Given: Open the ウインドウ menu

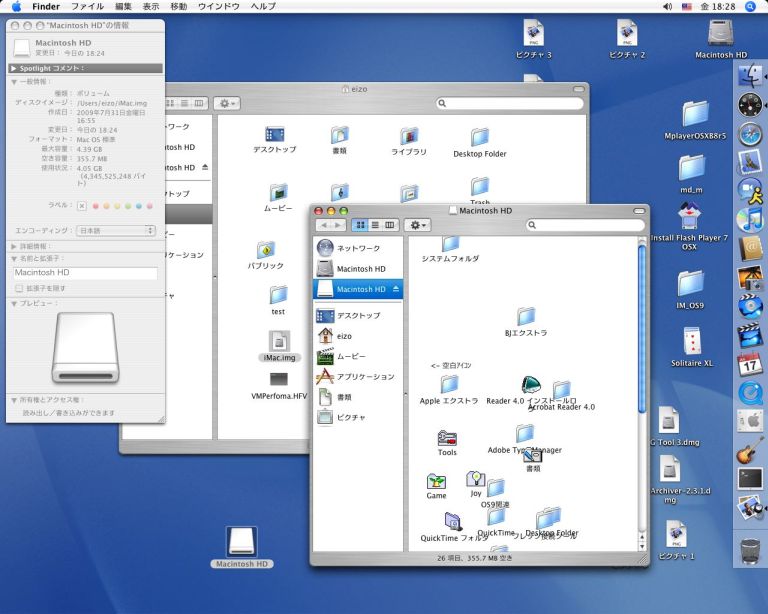Looking at the screenshot, I should pyautogui.click(x=218, y=6).
